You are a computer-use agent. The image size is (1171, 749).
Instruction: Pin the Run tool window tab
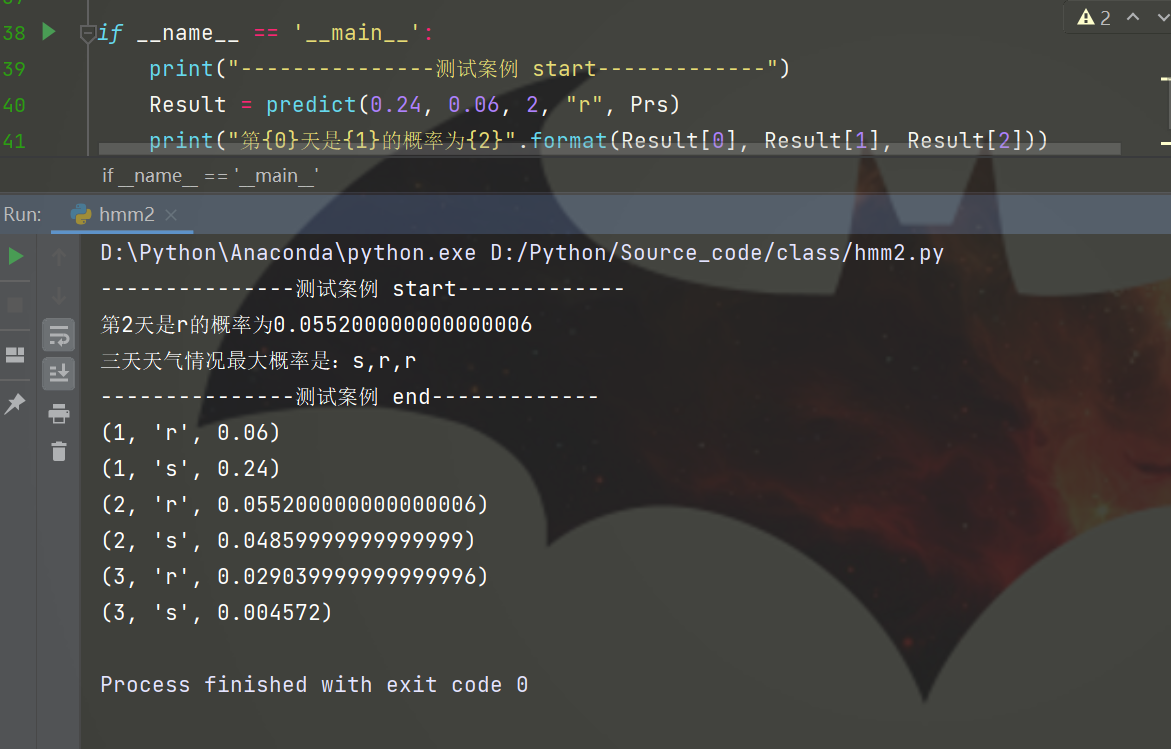pos(15,403)
